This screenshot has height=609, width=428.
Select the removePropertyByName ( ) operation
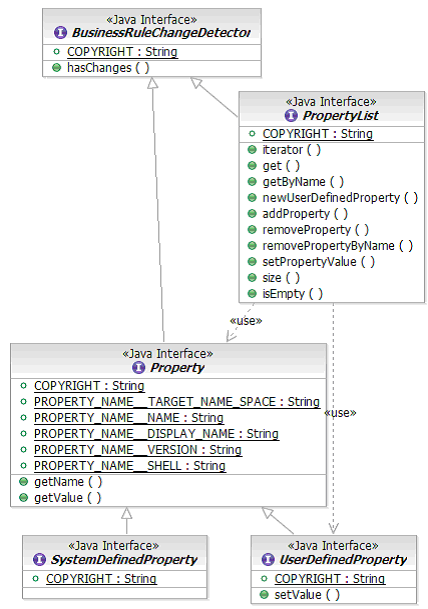(x=338, y=246)
